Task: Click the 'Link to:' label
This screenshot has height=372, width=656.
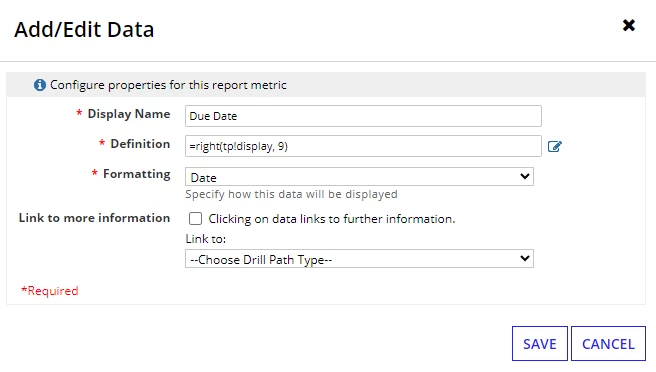Action: click(x=206, y=239)
